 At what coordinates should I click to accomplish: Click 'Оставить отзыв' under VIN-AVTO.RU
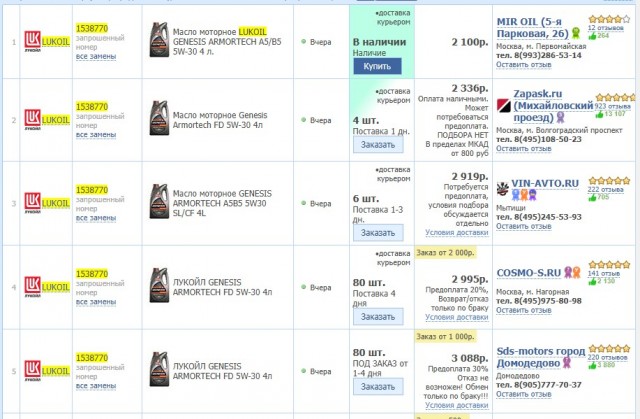pyautogui.click(x=524, y=226)
